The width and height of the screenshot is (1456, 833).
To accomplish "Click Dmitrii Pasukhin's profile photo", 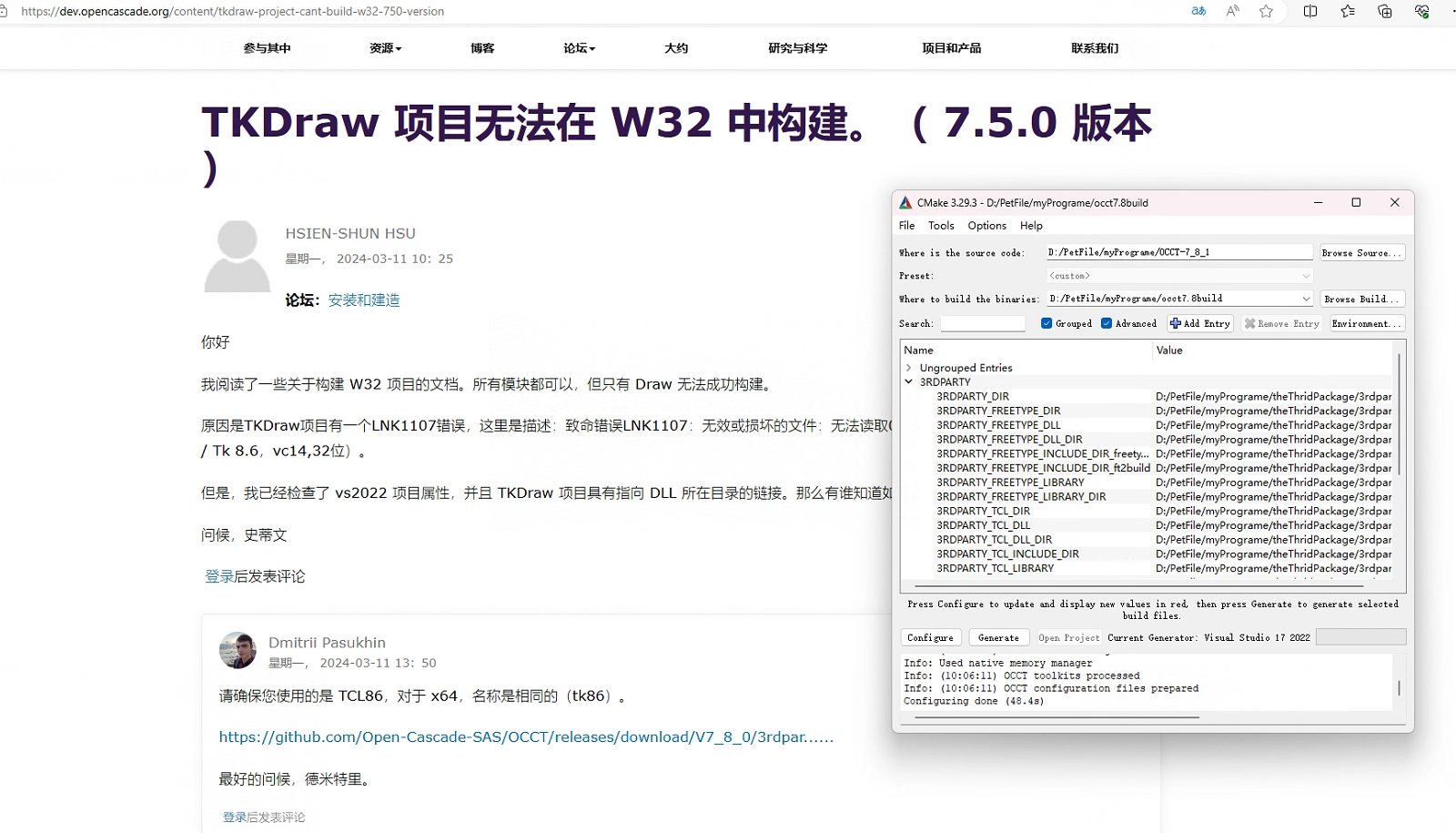I will tap(238, 650).
